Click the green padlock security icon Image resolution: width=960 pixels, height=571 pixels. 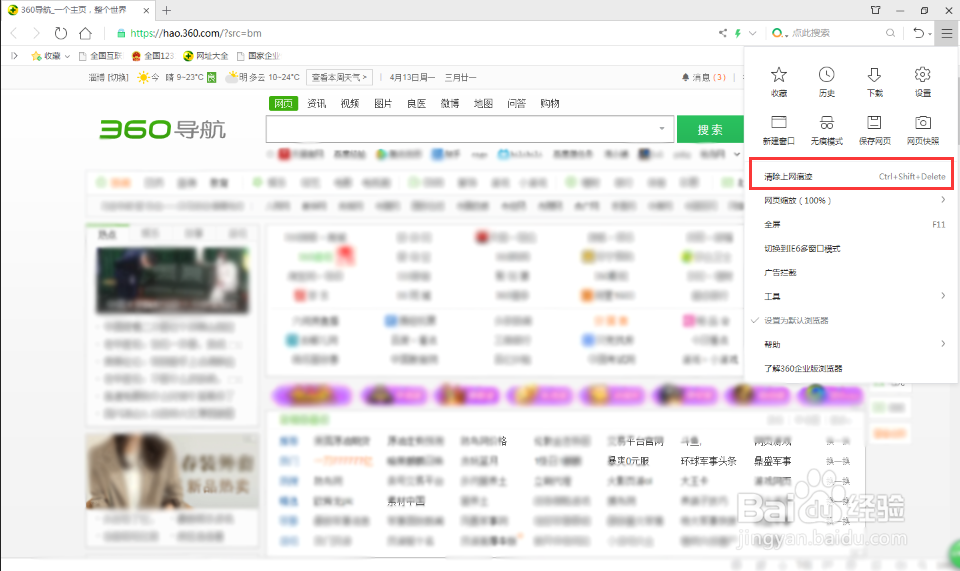(x=121, y=33)
